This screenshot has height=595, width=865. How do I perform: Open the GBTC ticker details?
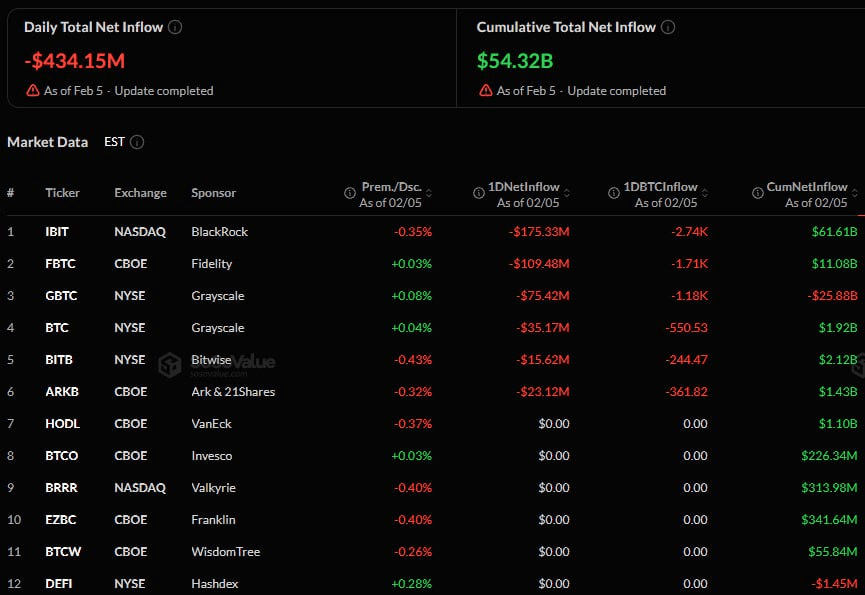coord(60,295)
